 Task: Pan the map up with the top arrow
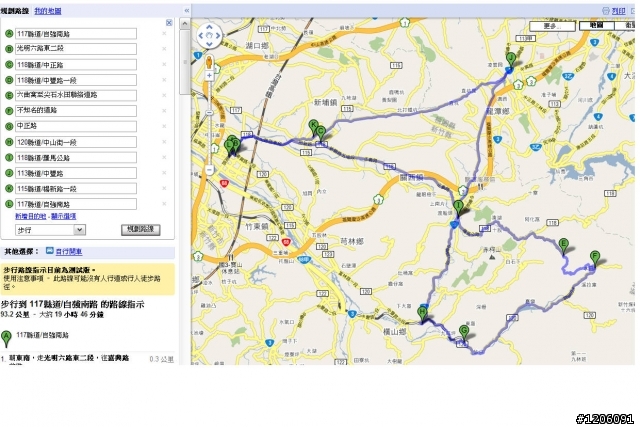209,27
